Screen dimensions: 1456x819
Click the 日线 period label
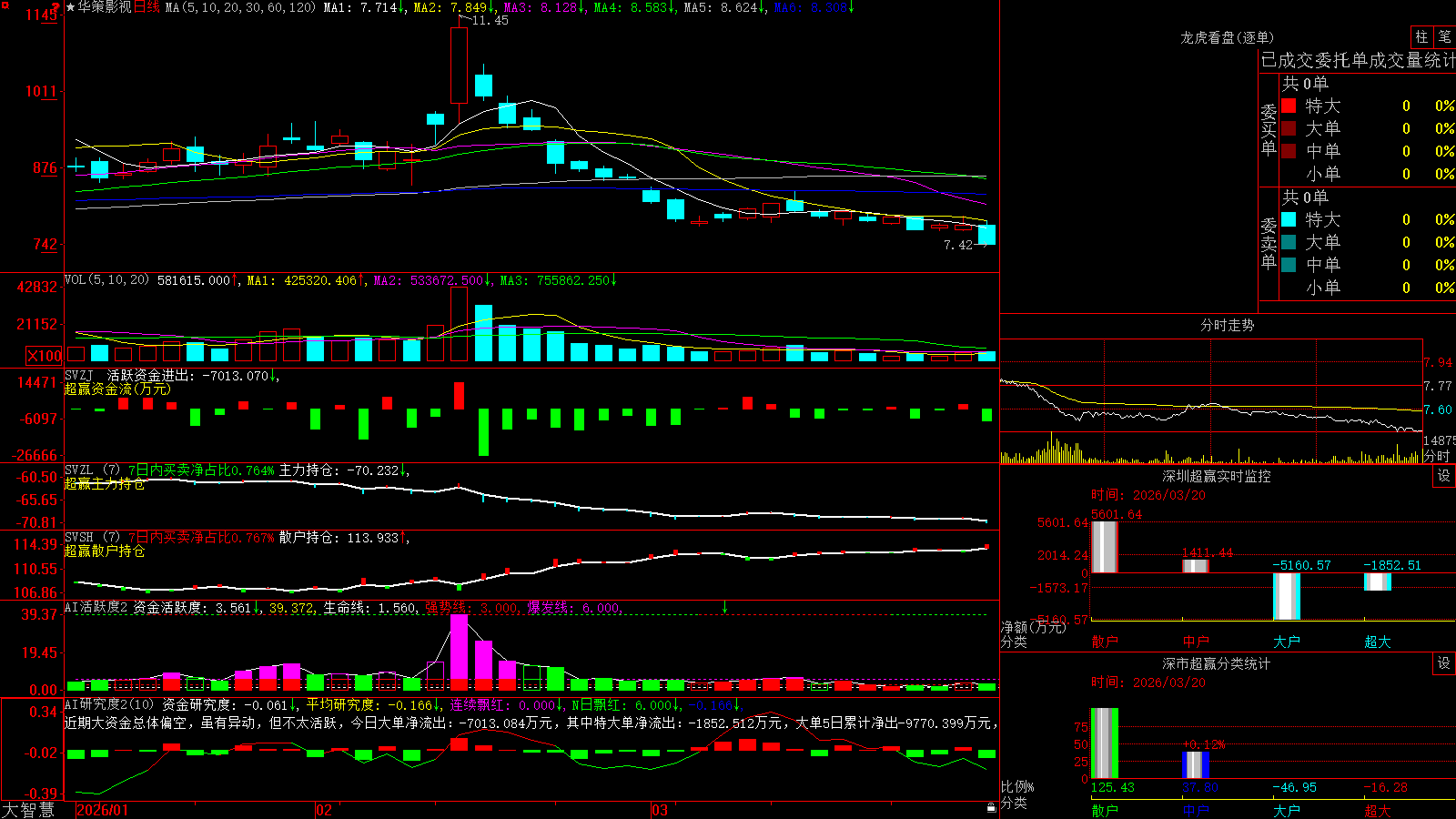click(x=147, y=7)
